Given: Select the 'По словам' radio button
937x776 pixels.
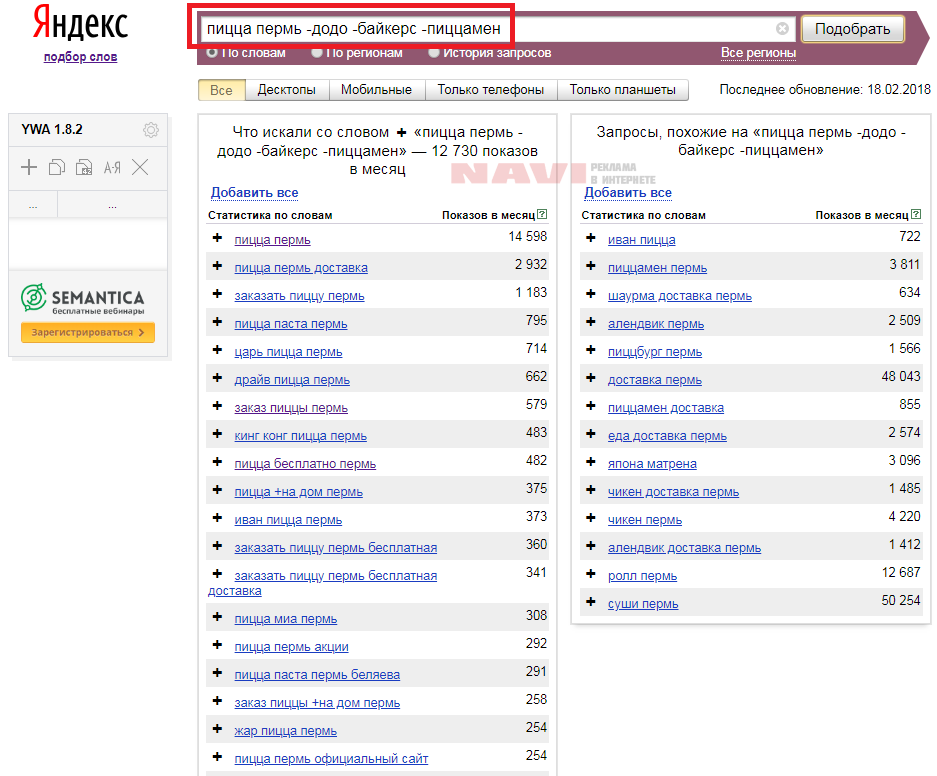Looking at the screenshot, I should [x=212, y=53].
